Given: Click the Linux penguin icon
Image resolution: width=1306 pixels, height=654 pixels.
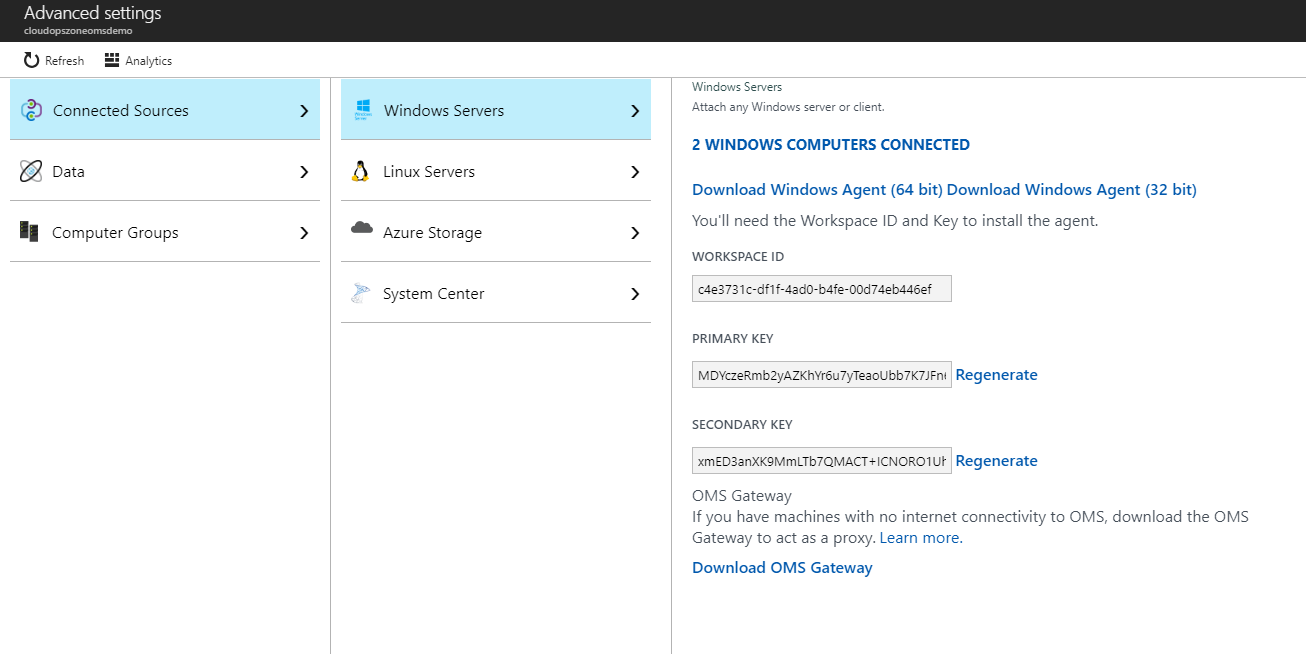Looking at the screenshot, I should tap(361, 171).
